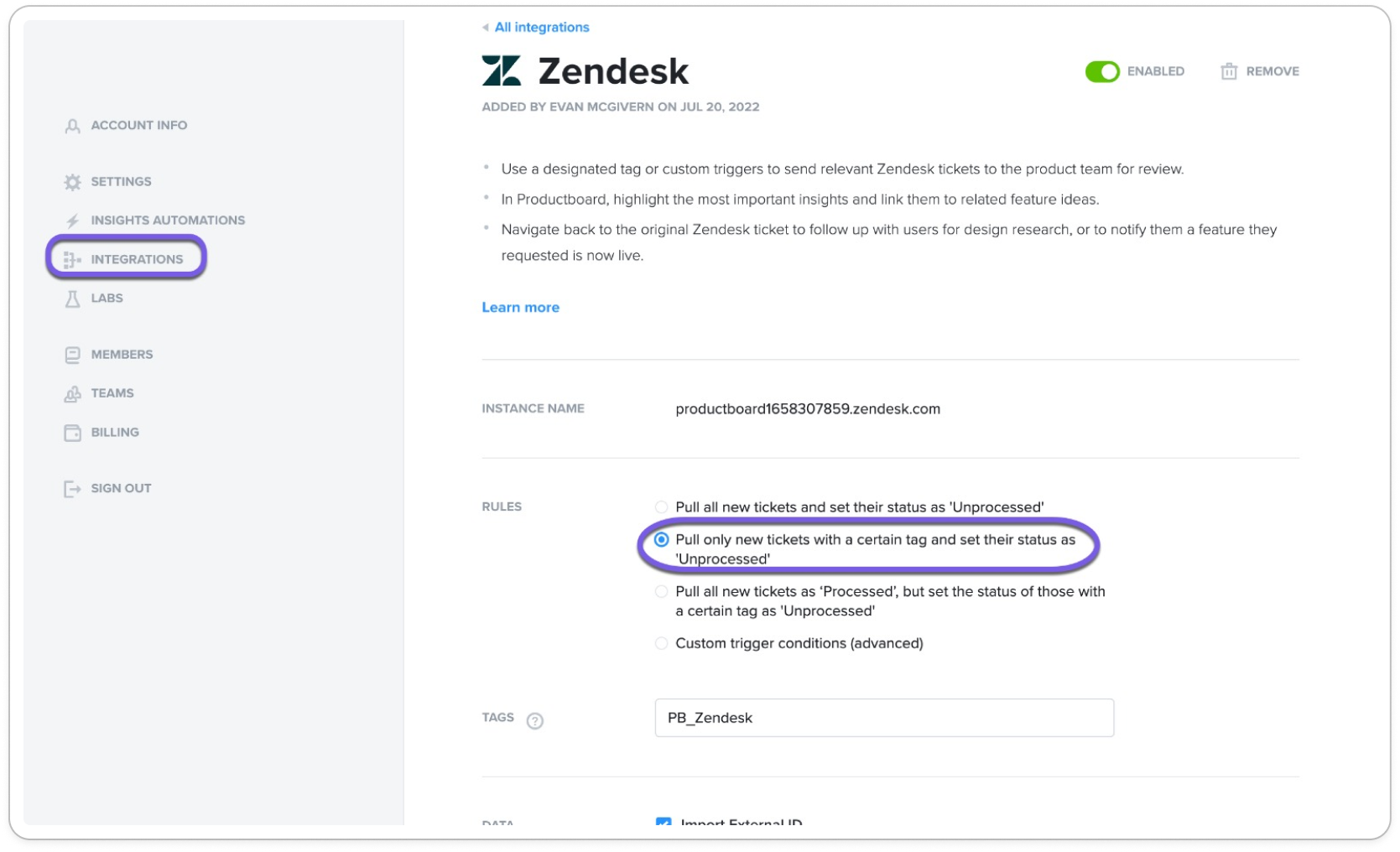Viewport: 1400px width, 852px height.
Task: Select 'Pull all new tickets' Unprocessed radio
Action: (x=662, y=507)
